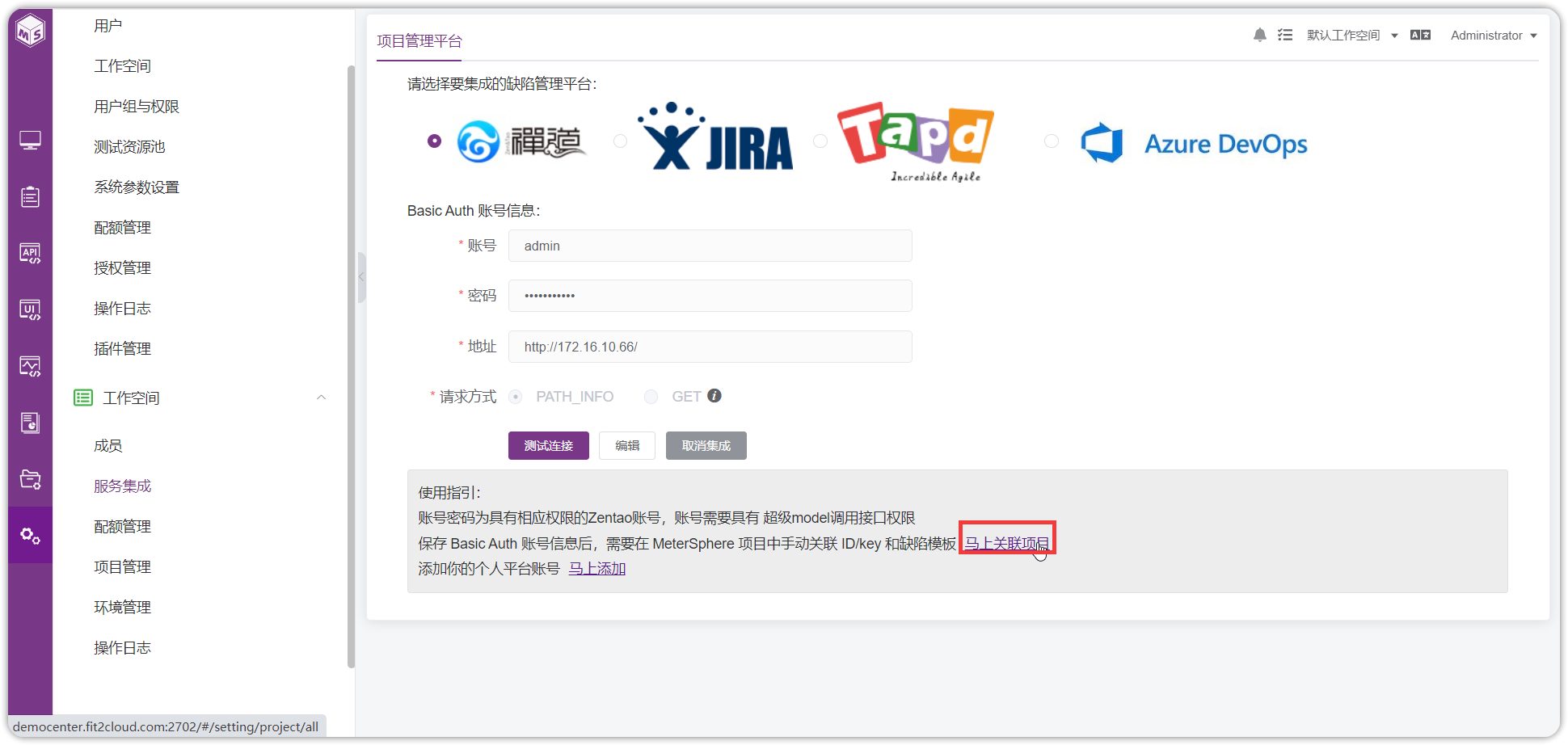Image resolution: width=1568 pixels, height=745 pixels.
Task: Collapse the 工作空间 sidebar section
Action: click(321, 398)
